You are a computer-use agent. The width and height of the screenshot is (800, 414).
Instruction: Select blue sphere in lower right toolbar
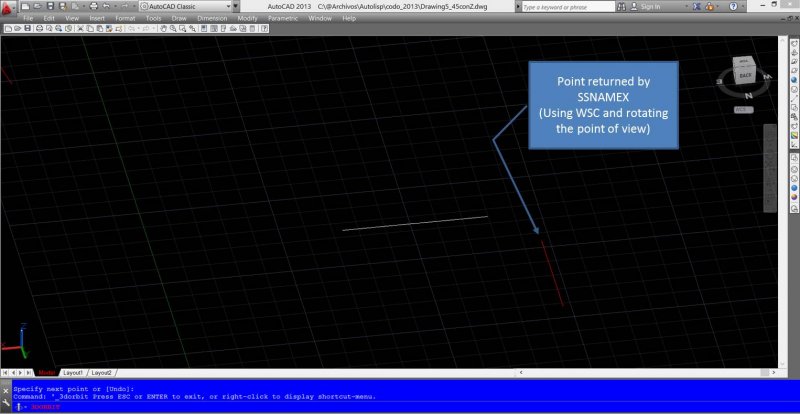click(x=794, y=187)
